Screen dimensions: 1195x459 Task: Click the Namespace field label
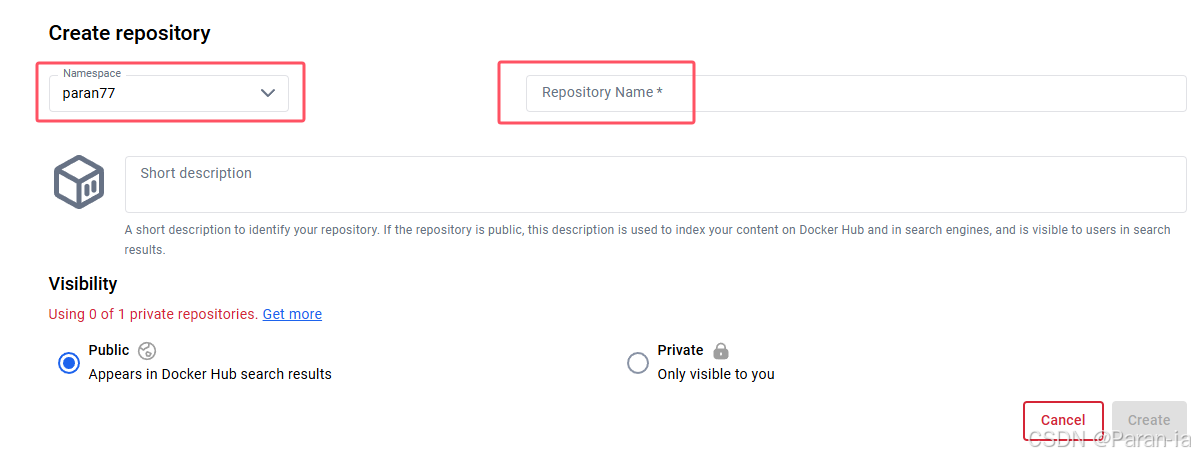click(x=91, y=73)
